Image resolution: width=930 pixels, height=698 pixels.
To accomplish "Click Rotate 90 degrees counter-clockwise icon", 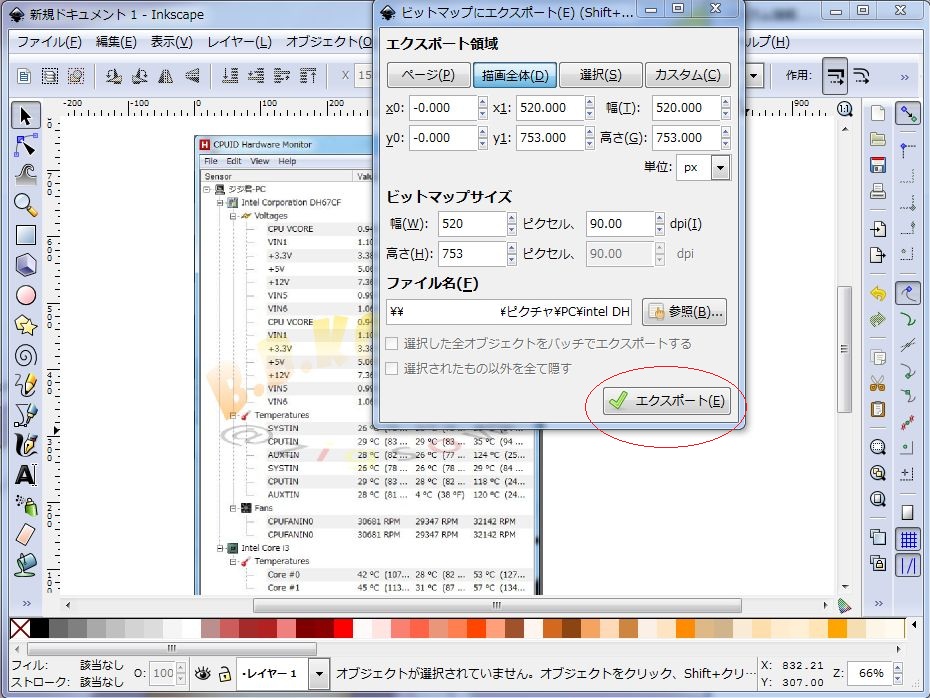I will click(113, 76).
